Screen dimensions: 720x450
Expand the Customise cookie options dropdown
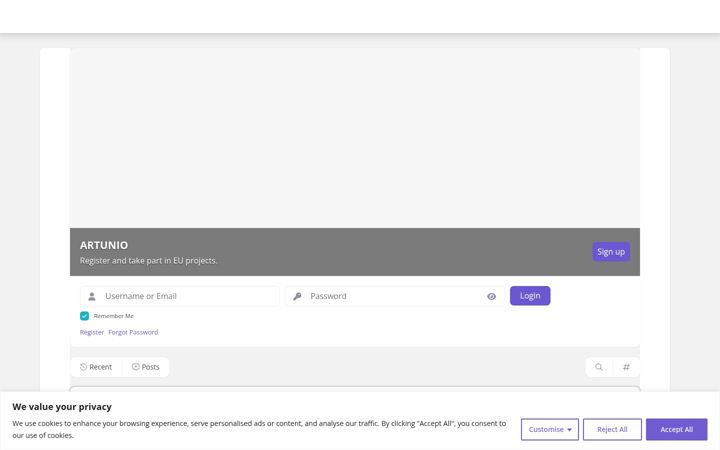point(550,429)
